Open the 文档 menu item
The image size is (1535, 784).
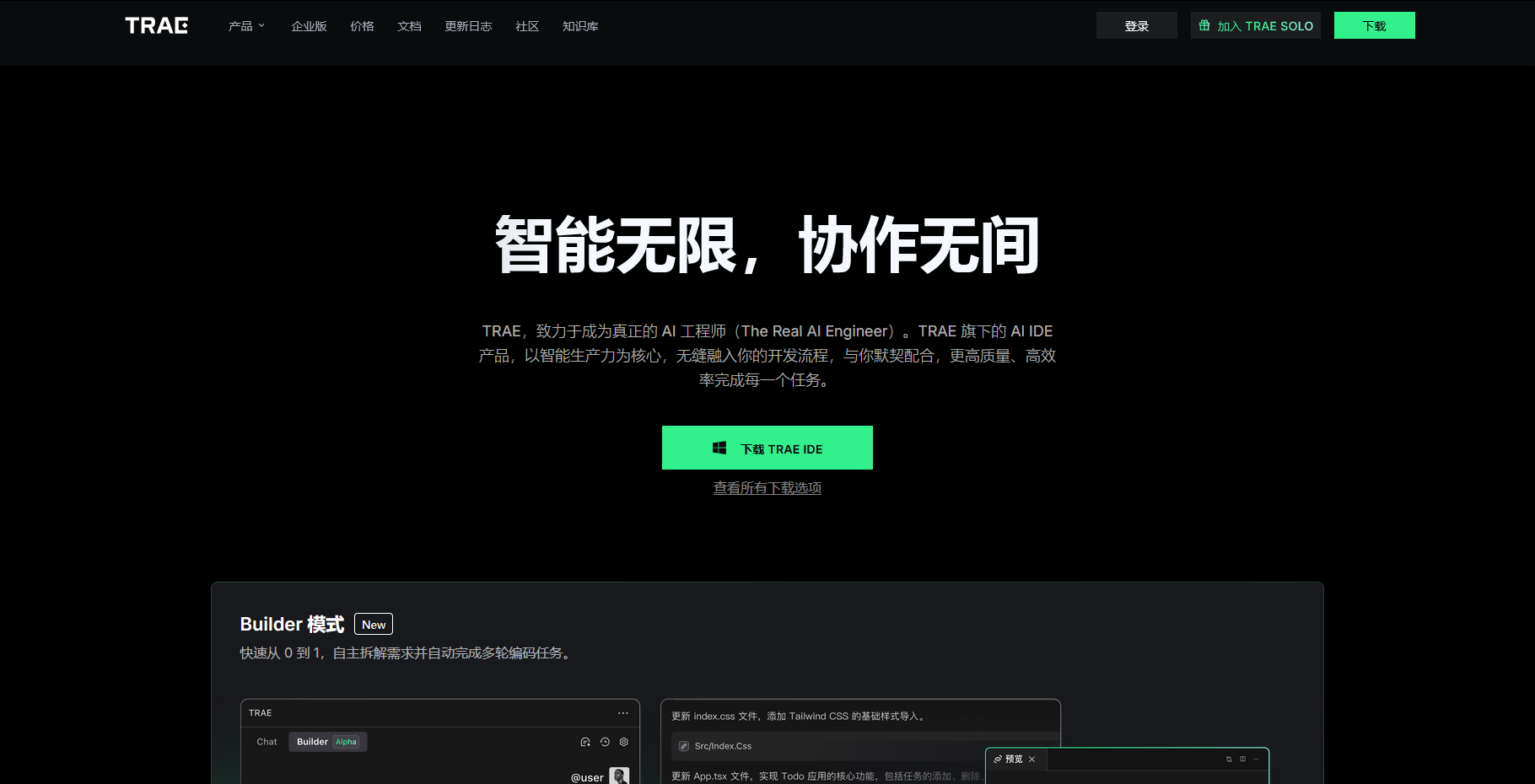click(409, 26)
